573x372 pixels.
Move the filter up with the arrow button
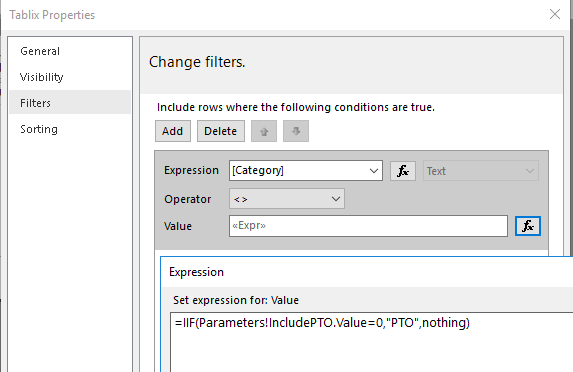[x=264, y=131]
